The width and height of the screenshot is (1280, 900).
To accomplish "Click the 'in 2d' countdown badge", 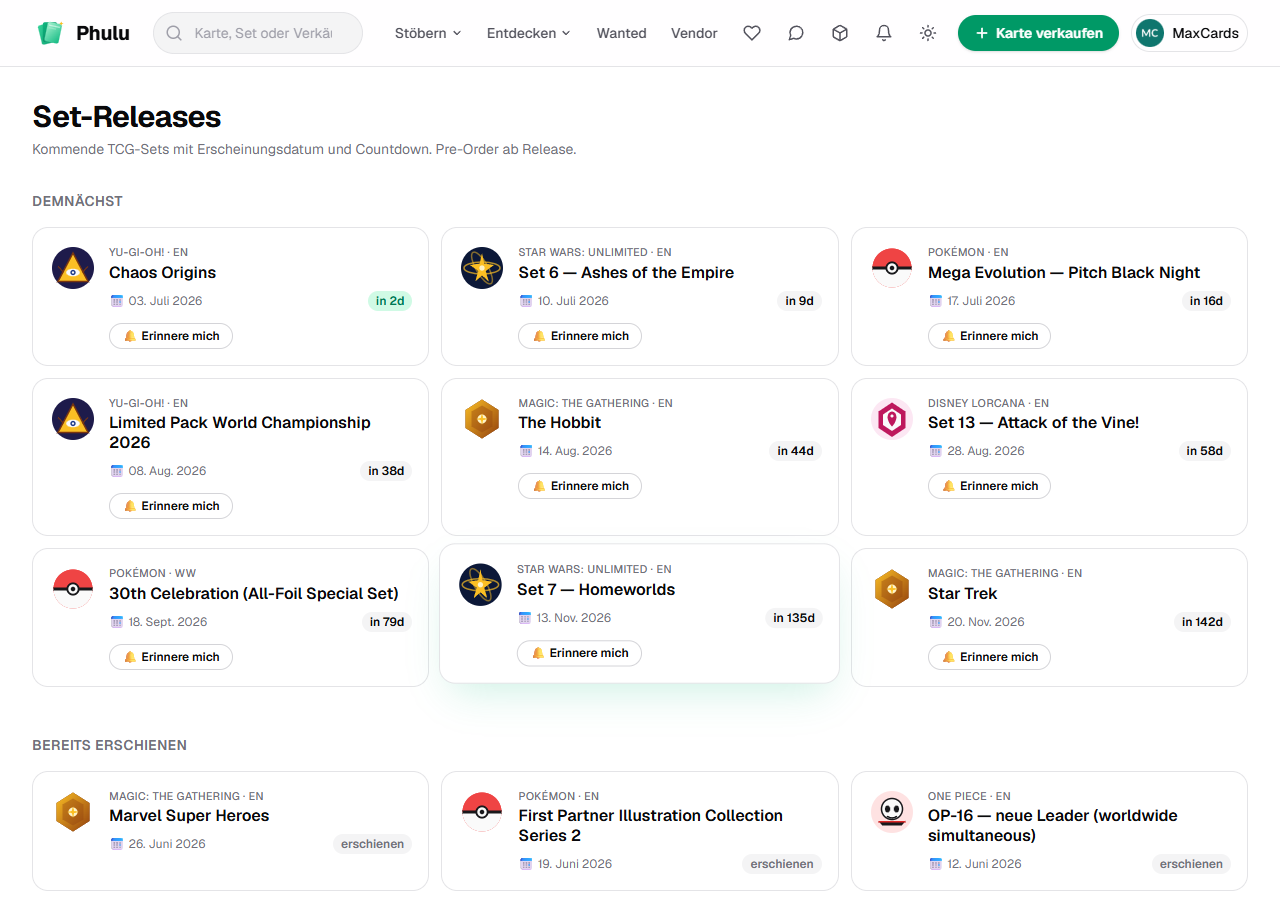I will [390, 301].
